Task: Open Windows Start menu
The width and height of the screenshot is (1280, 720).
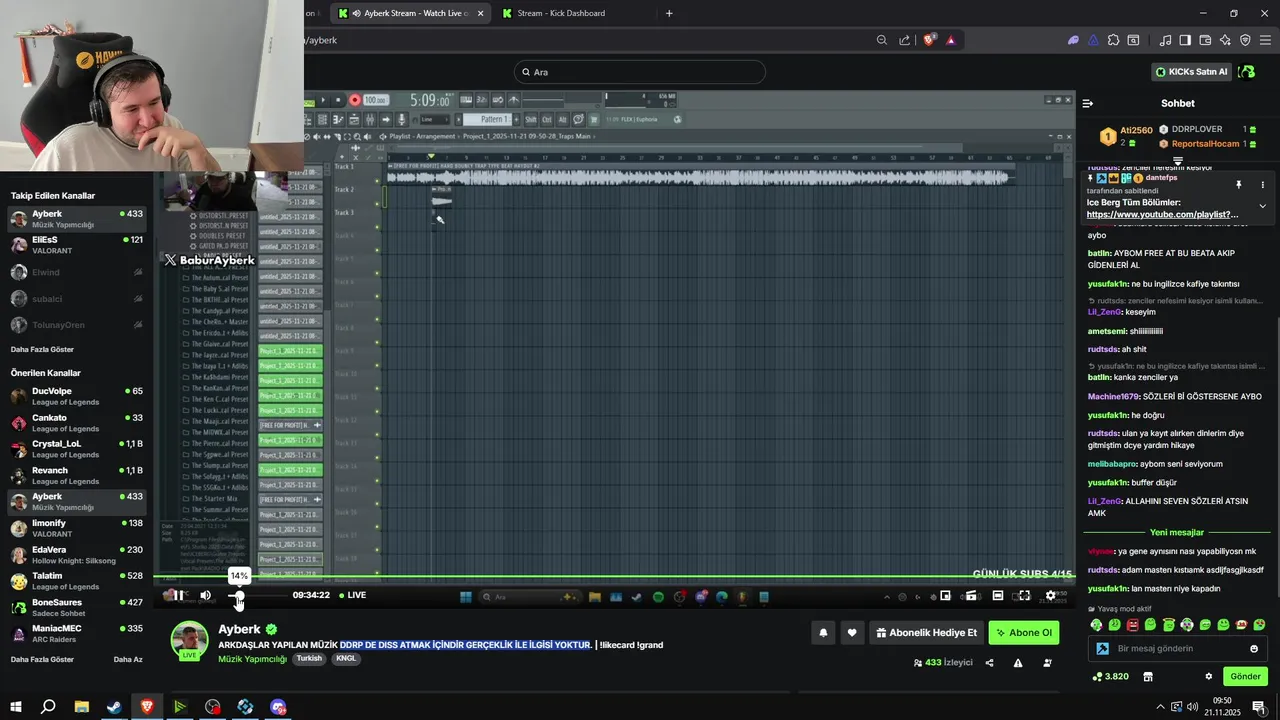Action: click(15, 707)
